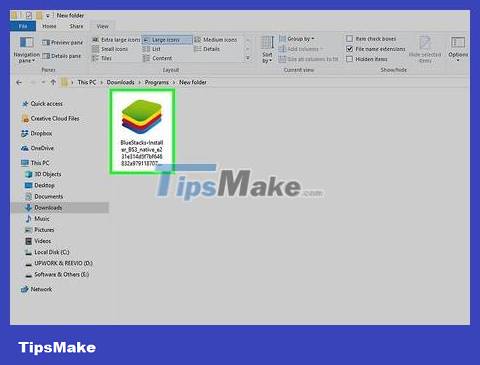
Task: Choose Small icons layout
Action: pyautogui.click(x=110, y=49)
